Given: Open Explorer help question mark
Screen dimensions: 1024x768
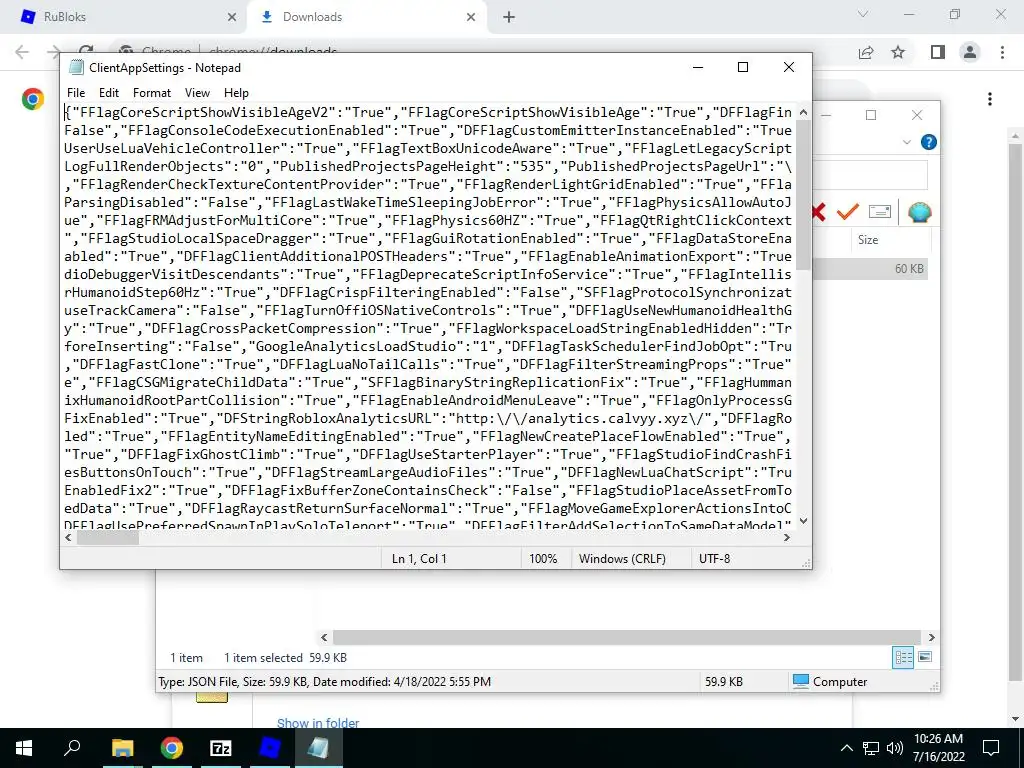Looking at the screenshot, I should [928, 142].
